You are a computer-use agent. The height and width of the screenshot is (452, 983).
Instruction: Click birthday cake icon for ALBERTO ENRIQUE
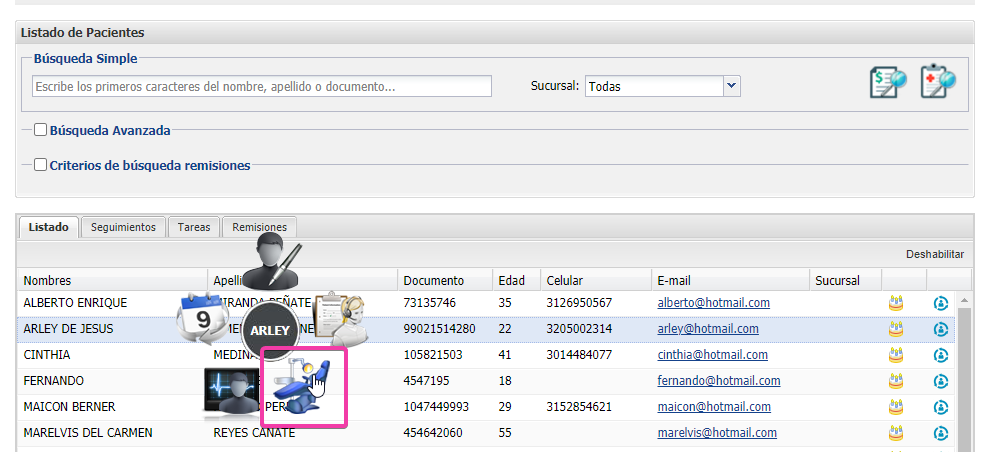pos(896,303)
